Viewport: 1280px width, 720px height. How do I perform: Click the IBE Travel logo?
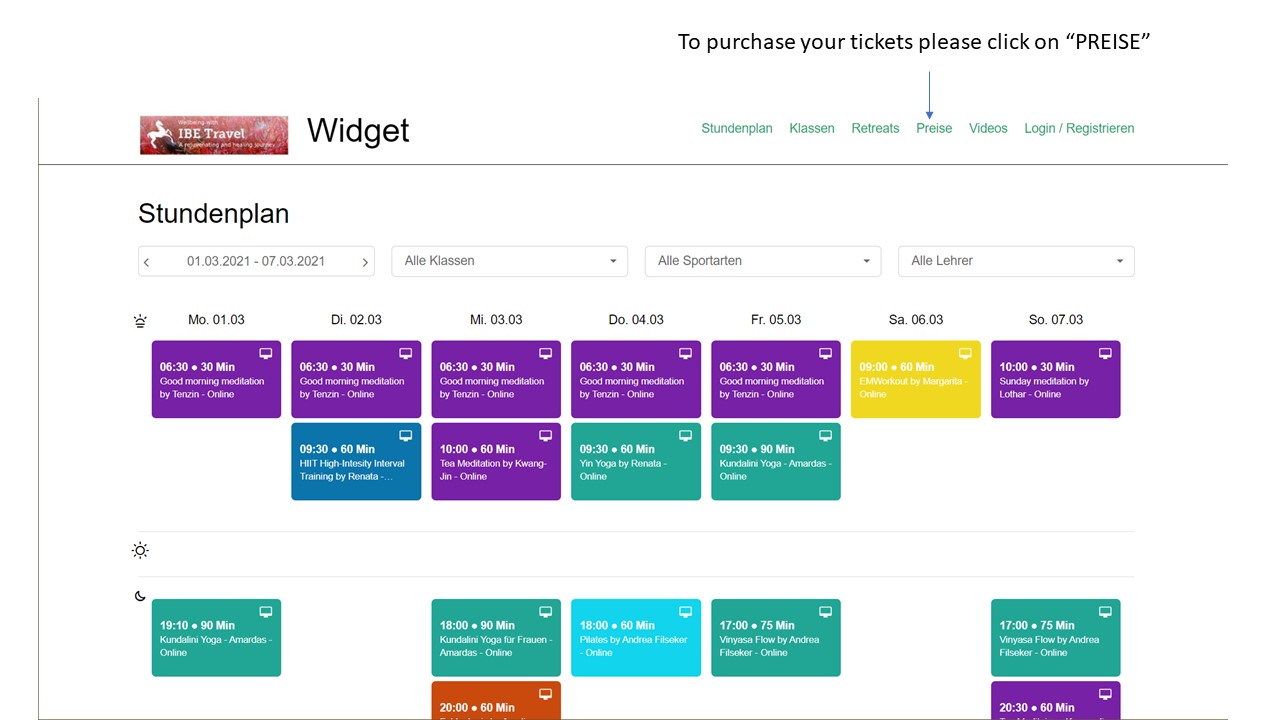click(x=214, y=135)
